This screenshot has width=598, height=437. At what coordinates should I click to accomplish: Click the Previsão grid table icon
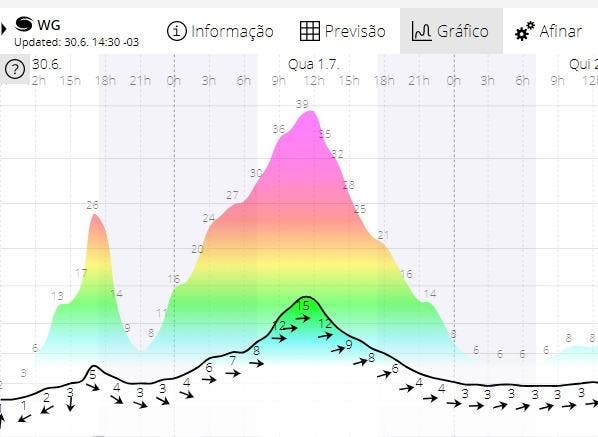pos(310,31)
